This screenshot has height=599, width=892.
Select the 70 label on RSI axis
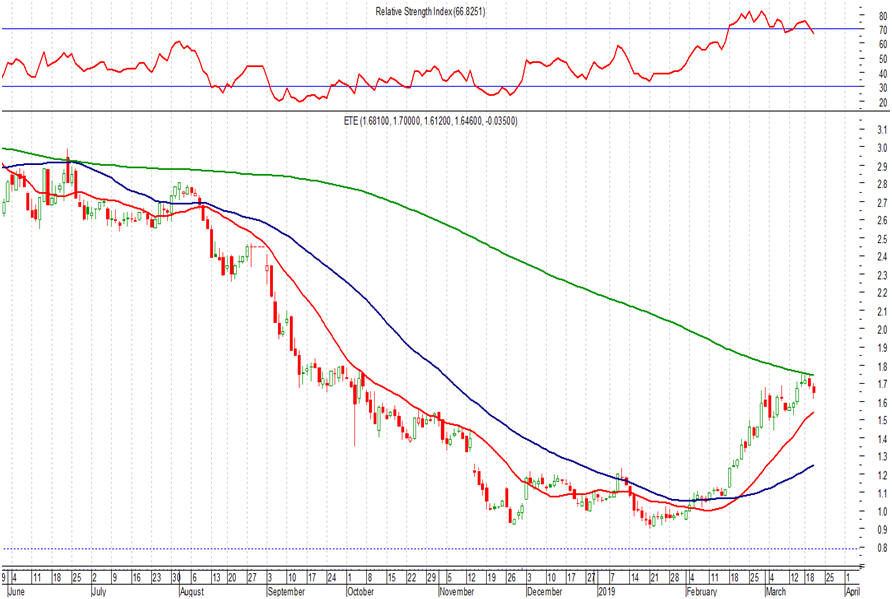click(x=883, y=30)
